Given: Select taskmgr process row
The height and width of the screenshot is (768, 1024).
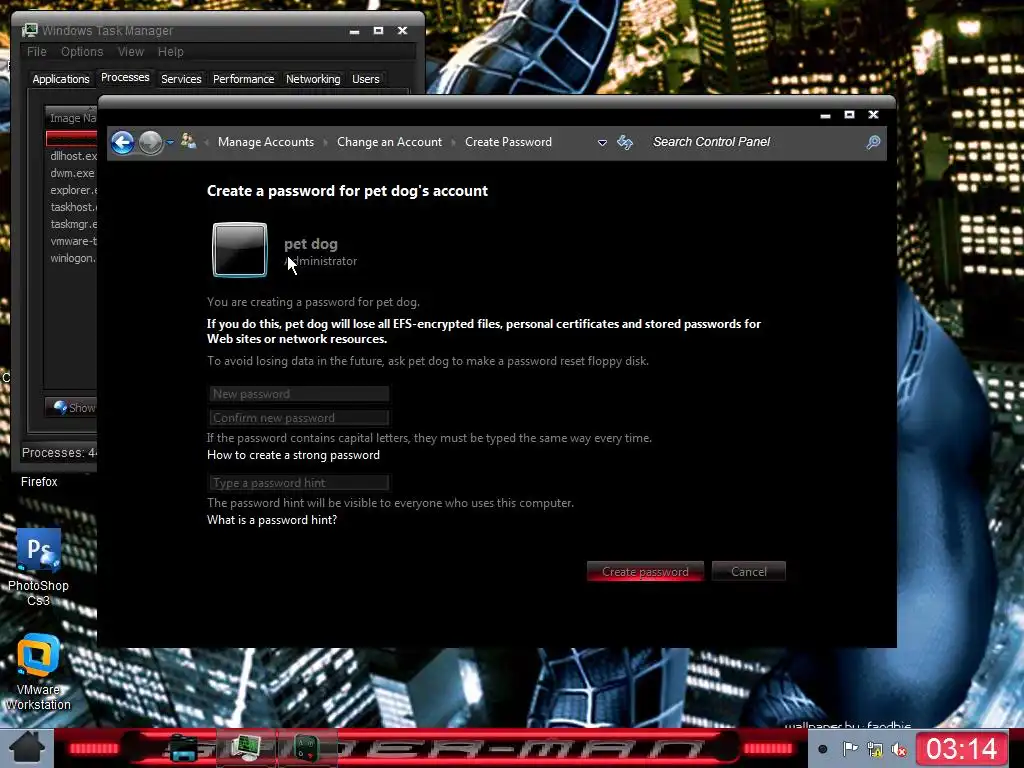Looking at the screenshot, I should tap(72, 224).
